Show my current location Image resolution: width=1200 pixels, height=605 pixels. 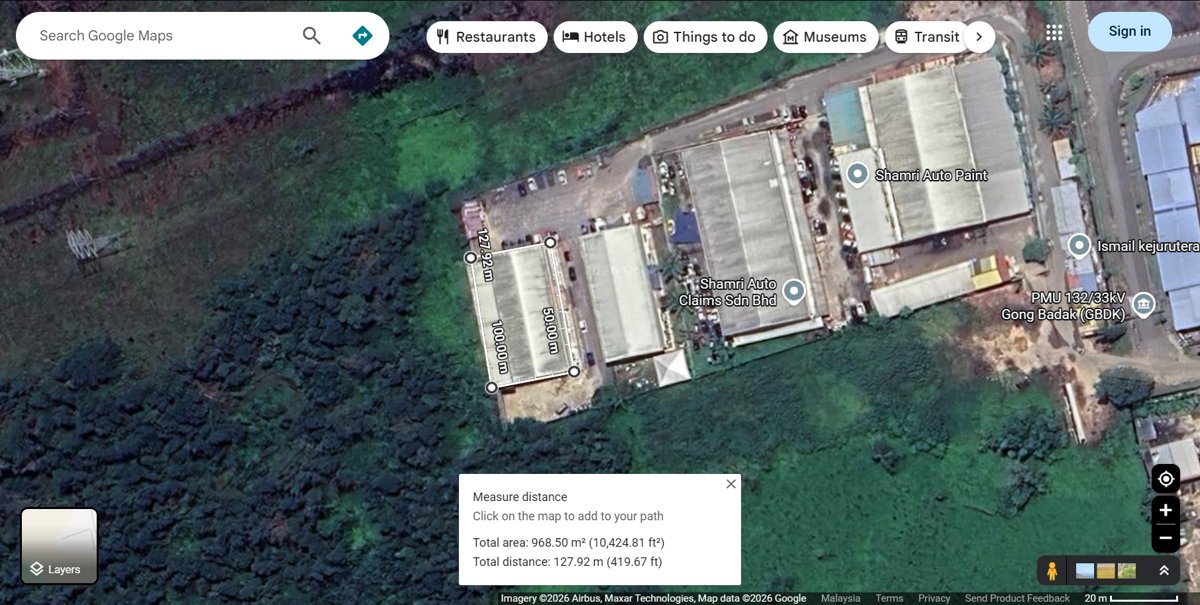coord(1166,479)
